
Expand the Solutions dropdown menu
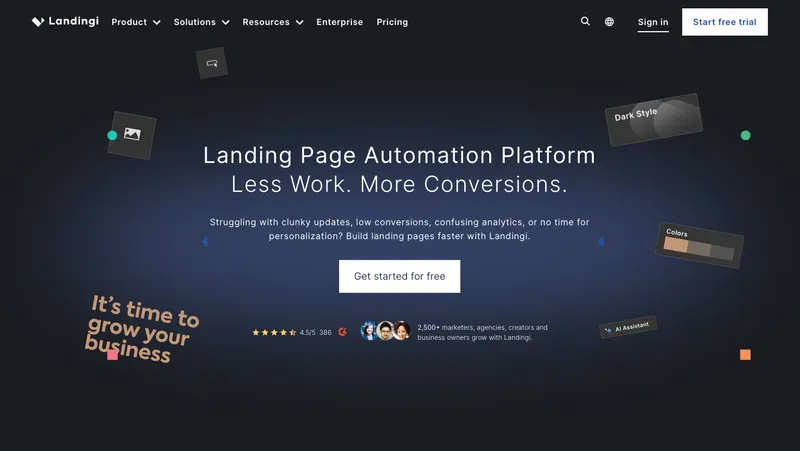point(202,22)
